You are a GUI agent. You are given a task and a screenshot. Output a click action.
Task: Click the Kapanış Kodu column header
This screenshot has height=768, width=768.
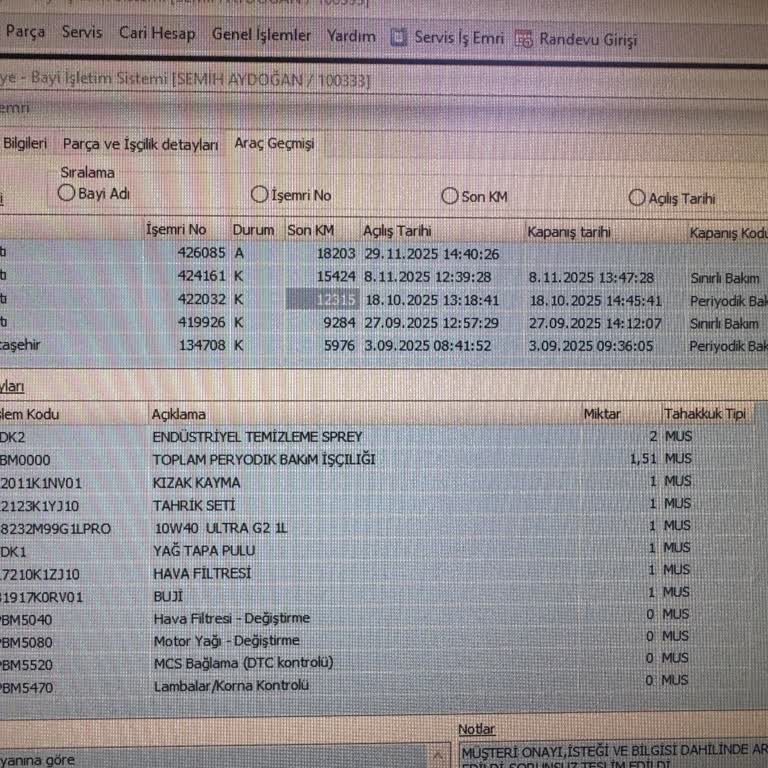tap(728, 233)
